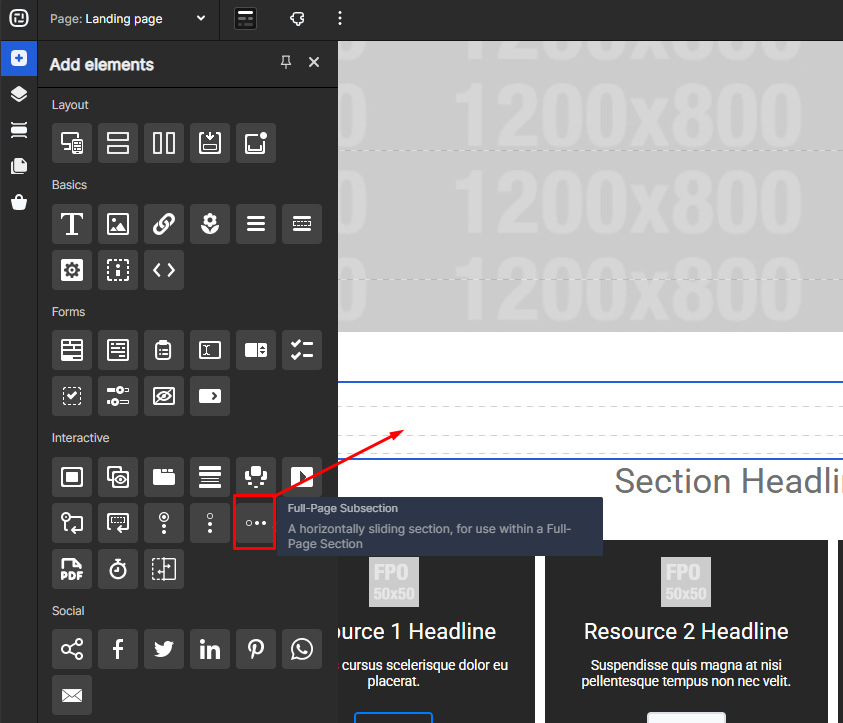Viewport: 843px width, 723px height.
Task: Add the Email envelope social element
Action: click(72, 695)
